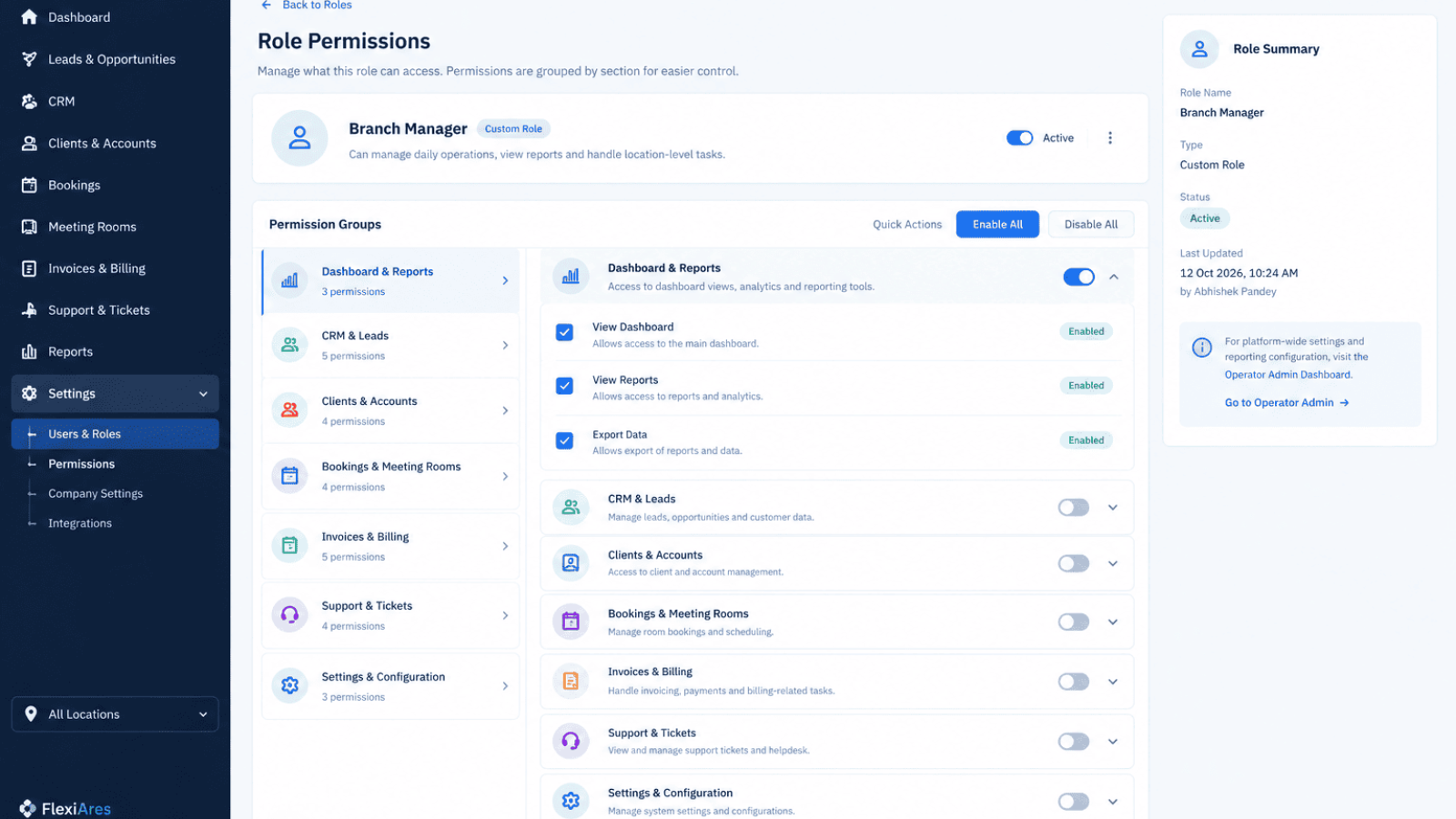
Task: Click the Clients & Accounts sidebar icon
Action: click(29, 143)
